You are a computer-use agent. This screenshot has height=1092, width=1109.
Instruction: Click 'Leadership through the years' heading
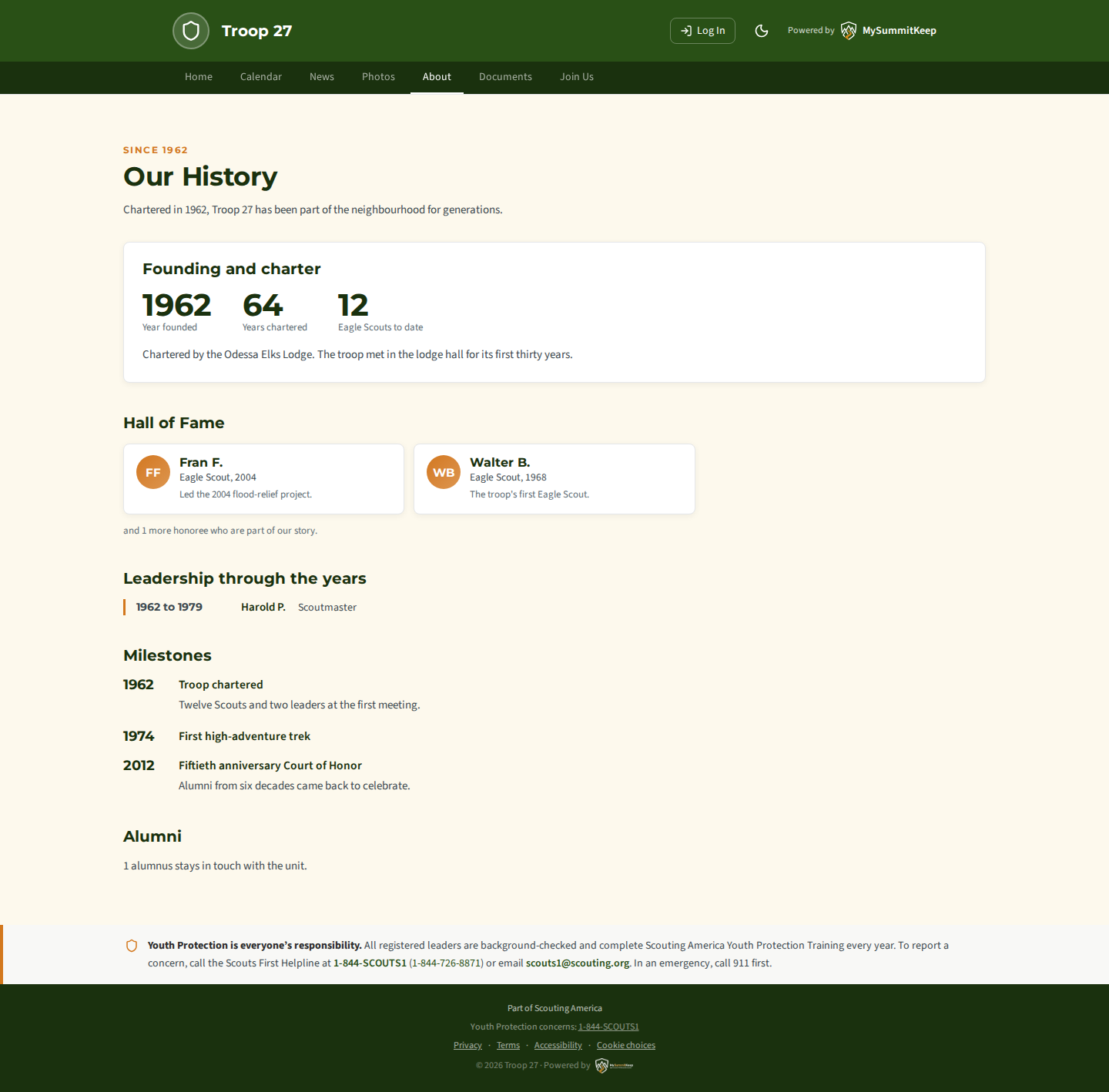245,578
